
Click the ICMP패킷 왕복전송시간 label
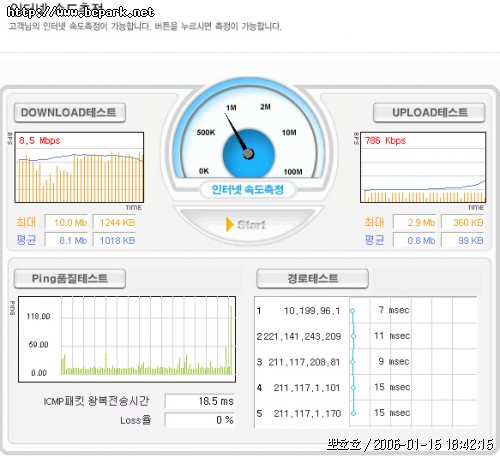click(96, 401)
